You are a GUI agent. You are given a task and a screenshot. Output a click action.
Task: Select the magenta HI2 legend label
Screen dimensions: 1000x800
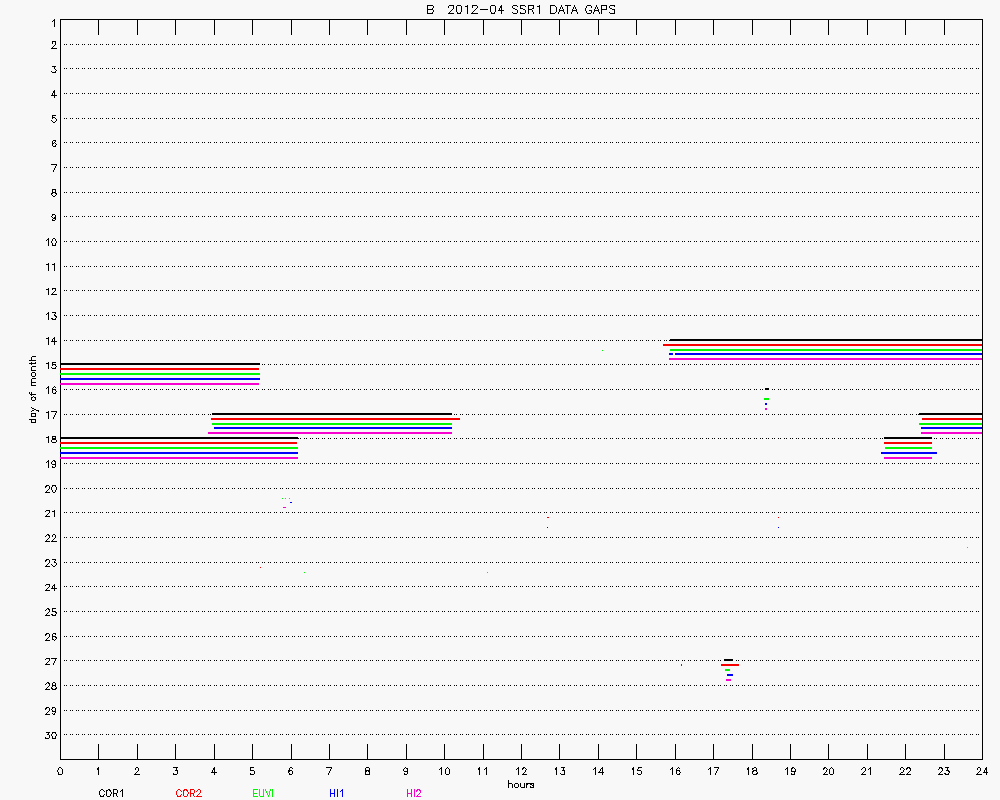coord(414,793)
